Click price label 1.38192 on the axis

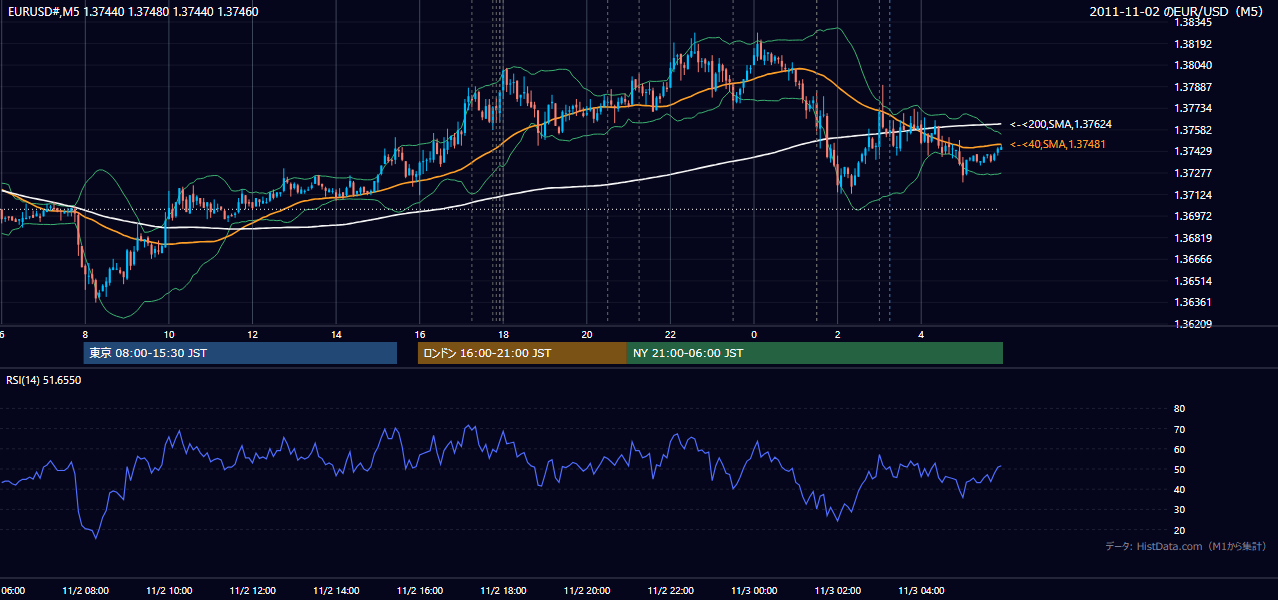1193,44
